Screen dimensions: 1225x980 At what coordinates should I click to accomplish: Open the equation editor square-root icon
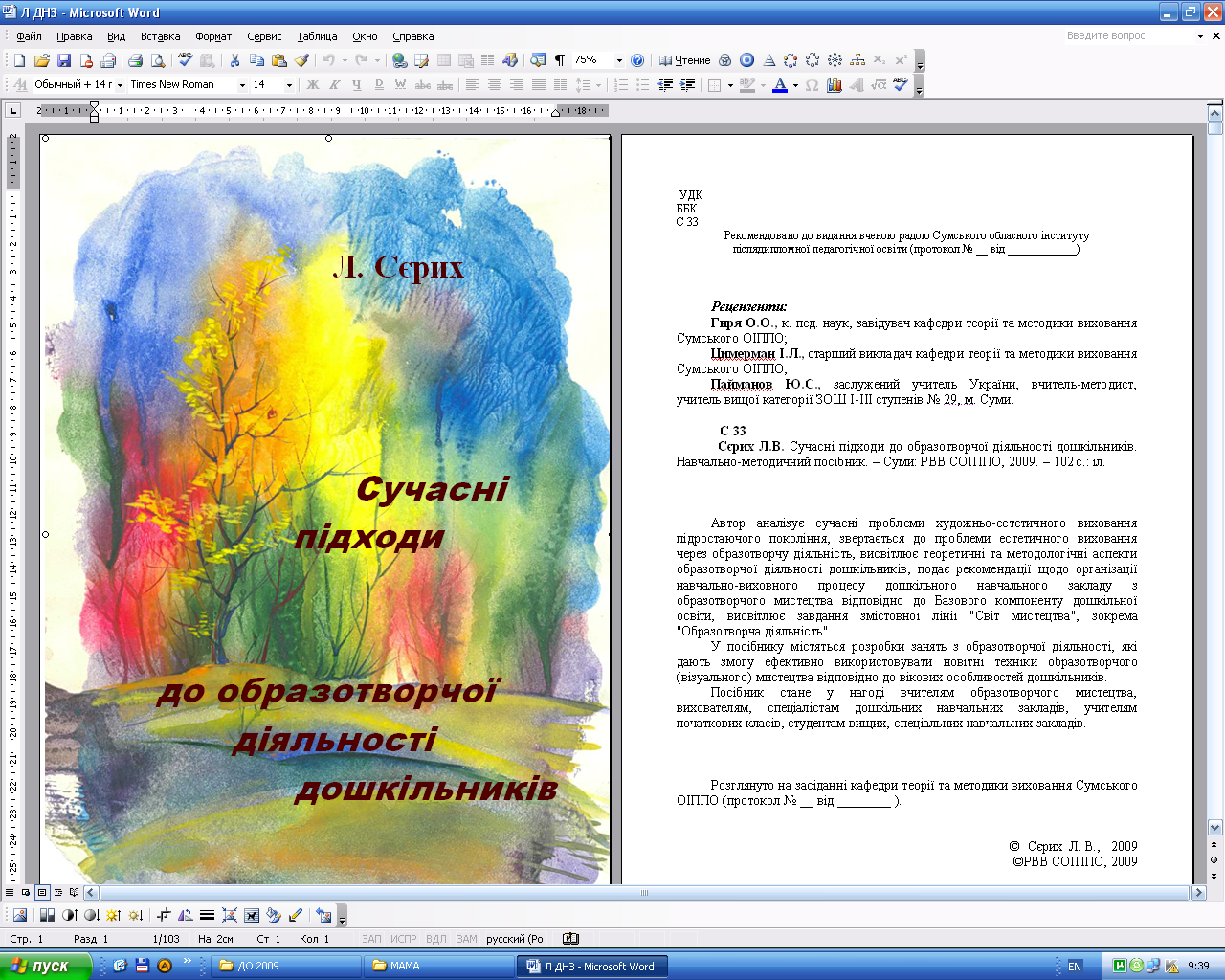pyautogui.click(x=879, y=85)
